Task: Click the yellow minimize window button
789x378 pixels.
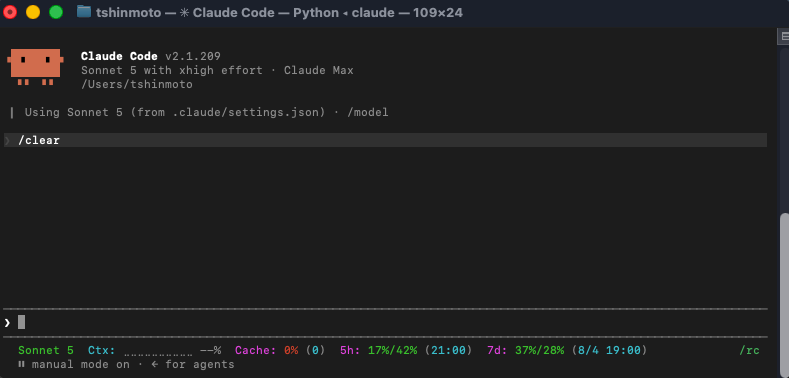Action: pos(33,12)
